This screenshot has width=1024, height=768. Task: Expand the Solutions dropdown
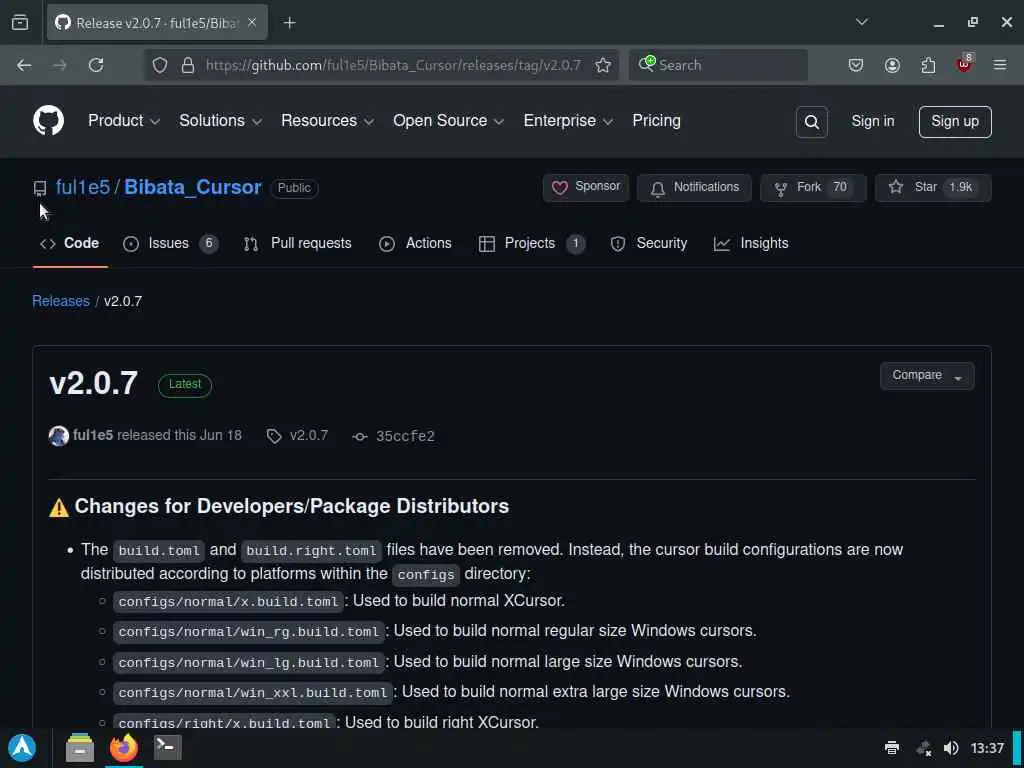point(221,121)
